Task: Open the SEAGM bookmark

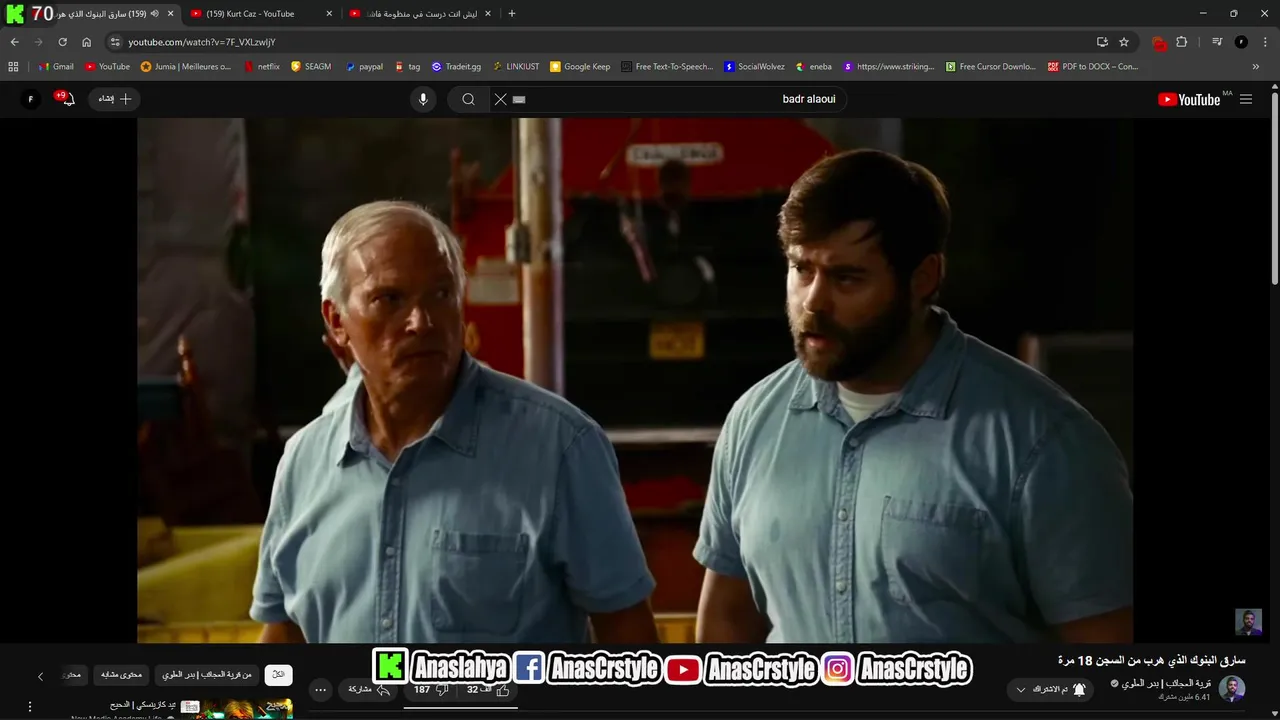Action: 311,67
